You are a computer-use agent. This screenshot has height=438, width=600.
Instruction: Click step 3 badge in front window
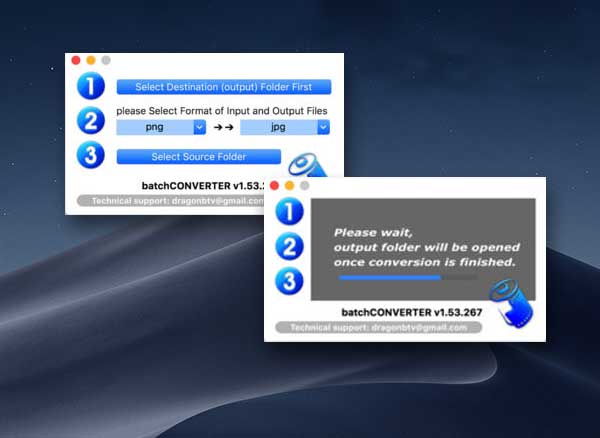click(289, 281)
